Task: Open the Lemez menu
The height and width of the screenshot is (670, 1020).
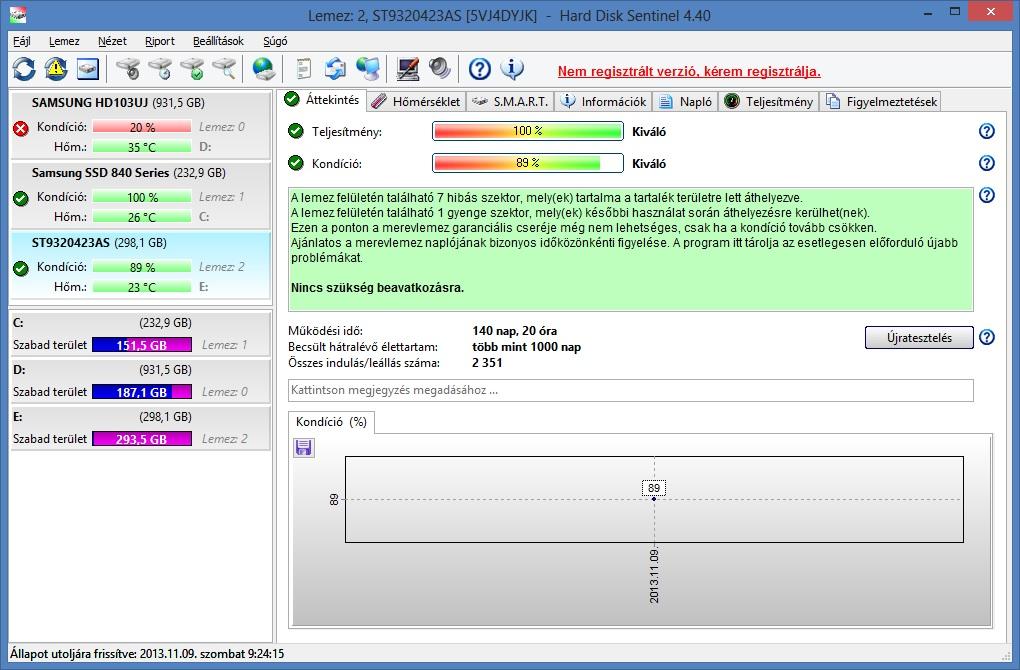Action: [x=64, y=41]
